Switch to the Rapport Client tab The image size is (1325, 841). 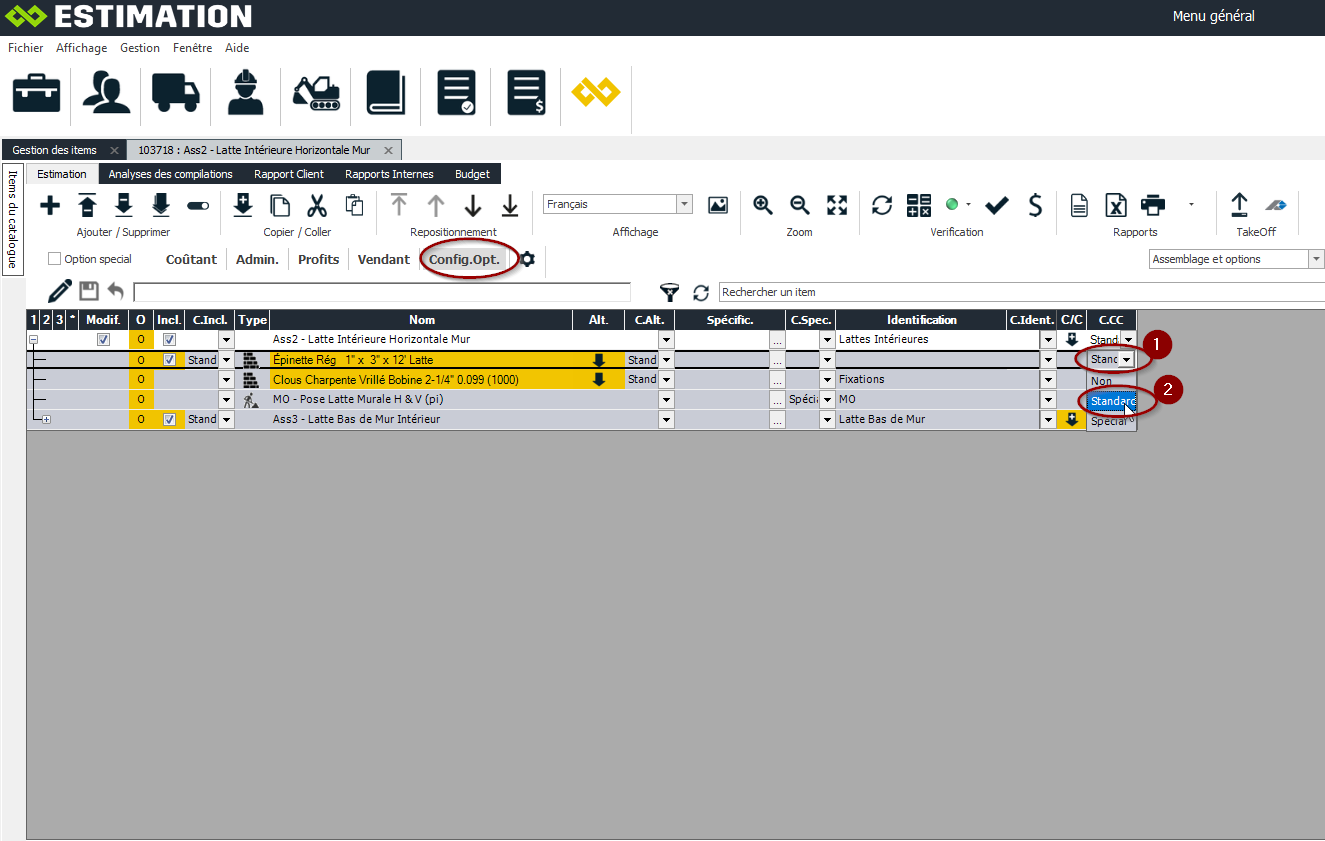pos(288,174)
